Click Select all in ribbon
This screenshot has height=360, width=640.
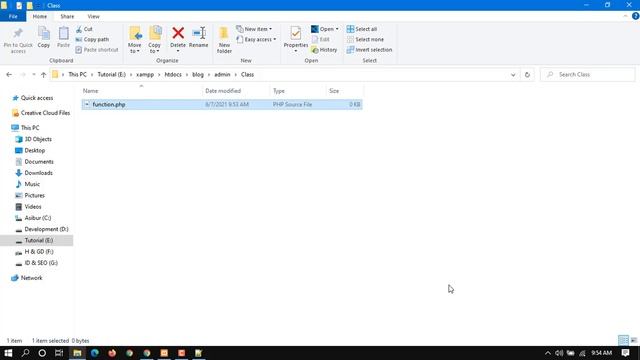(x=362, y=29)
